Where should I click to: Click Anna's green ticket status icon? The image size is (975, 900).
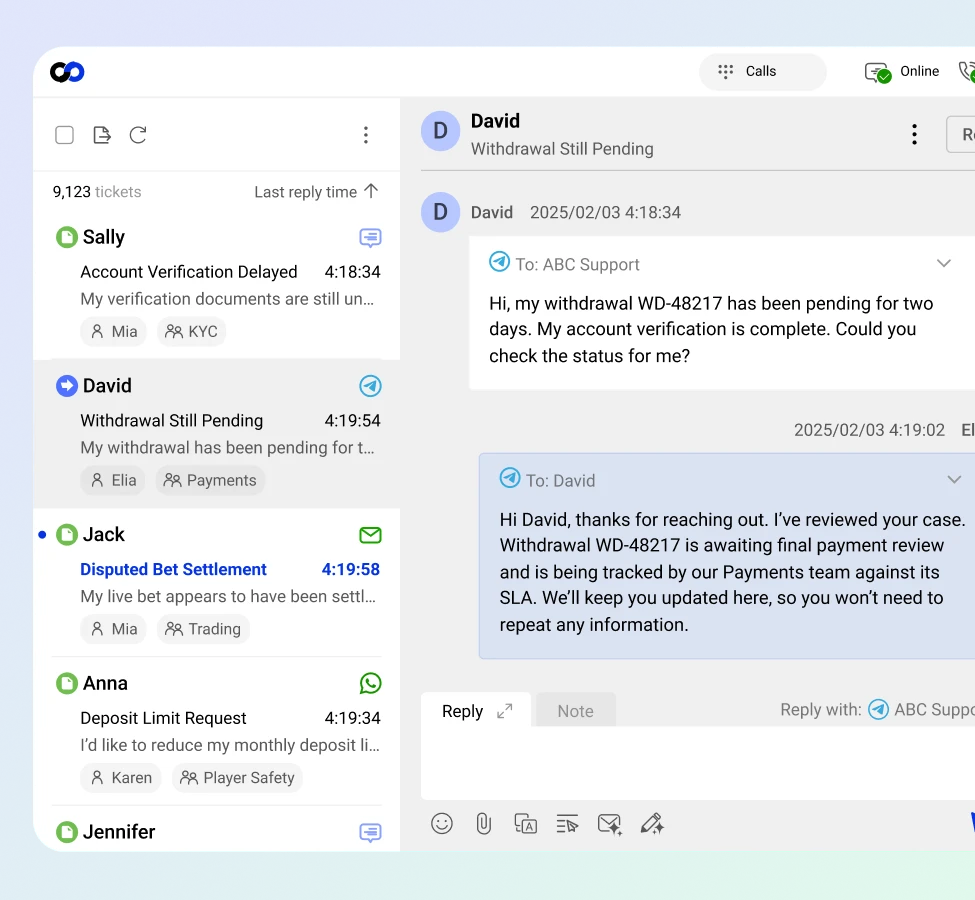pos(67,683)
